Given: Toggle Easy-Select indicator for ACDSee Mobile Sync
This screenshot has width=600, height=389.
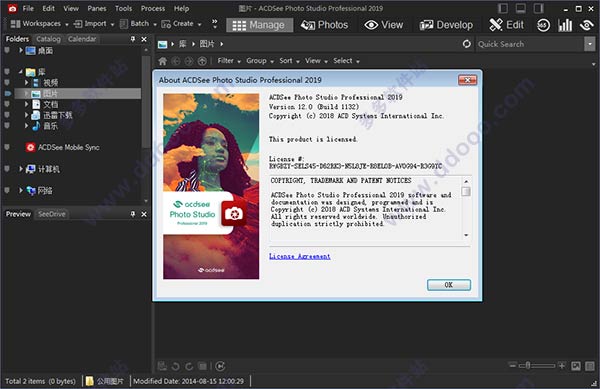Looking at the screenshot, I should click(x=7, y=147).
